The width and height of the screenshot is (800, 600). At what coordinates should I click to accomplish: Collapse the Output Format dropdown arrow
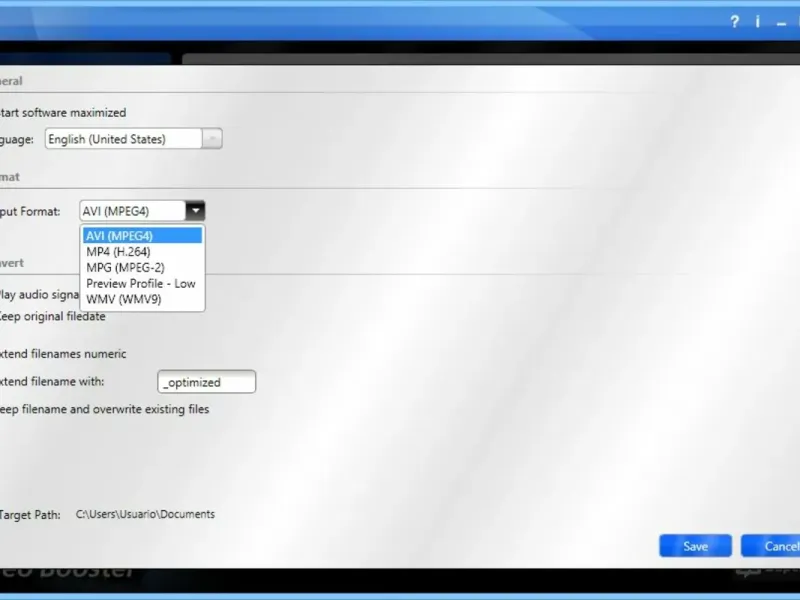[x=195, y=211]
